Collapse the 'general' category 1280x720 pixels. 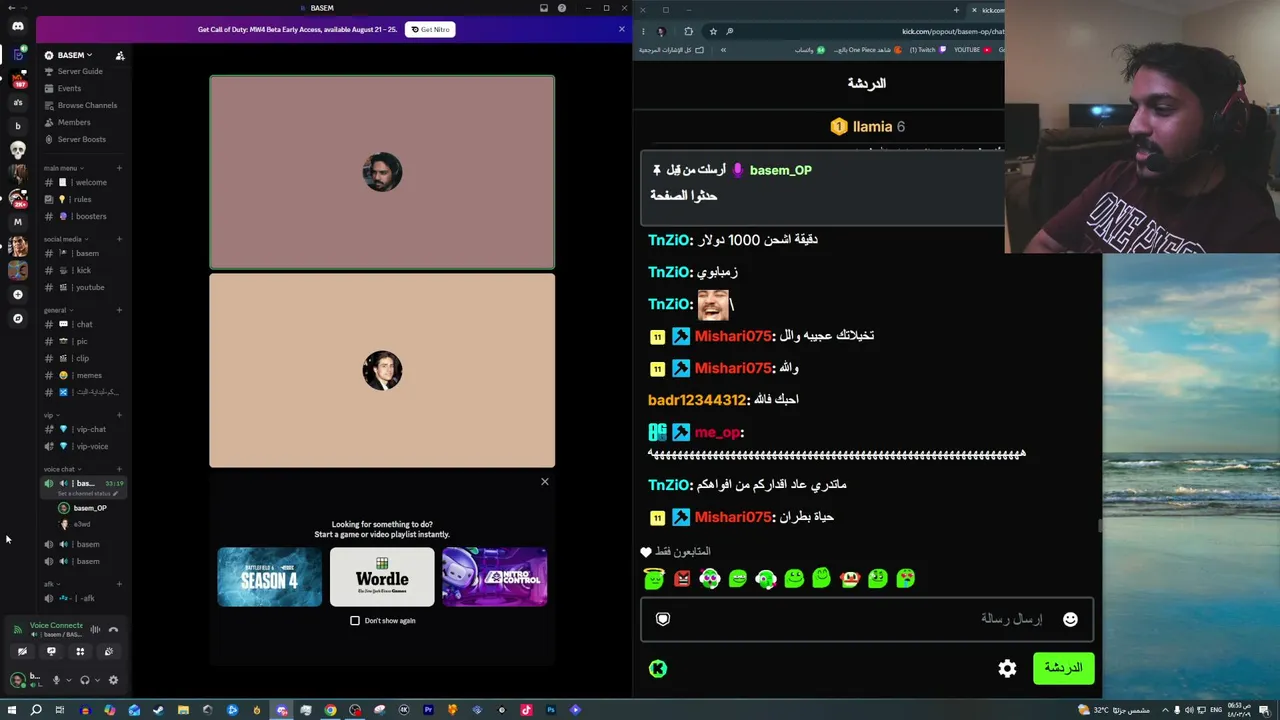[x=57, y=310]
